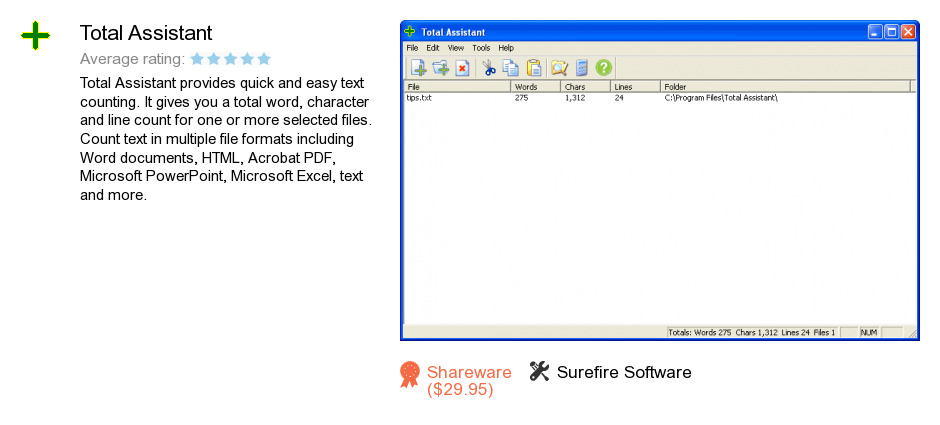Click the Total Assistant screenshot thumbnail title bar
Screen dimensions: 940x425
click(659, 32)
